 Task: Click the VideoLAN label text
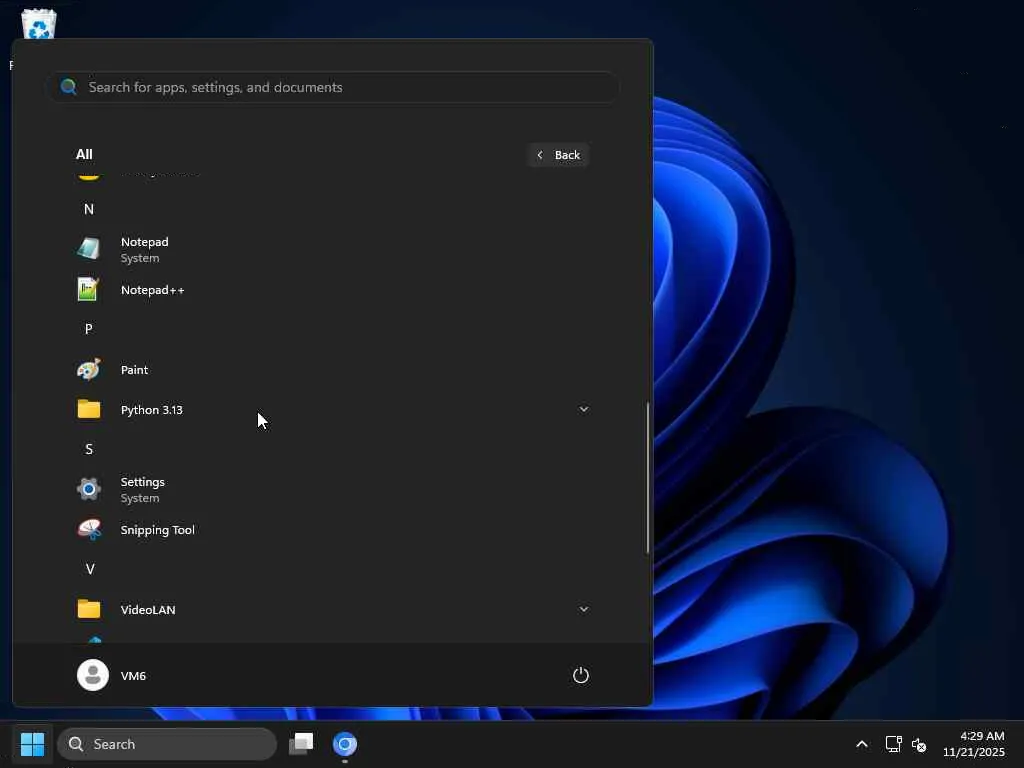(x=148, y=609)
